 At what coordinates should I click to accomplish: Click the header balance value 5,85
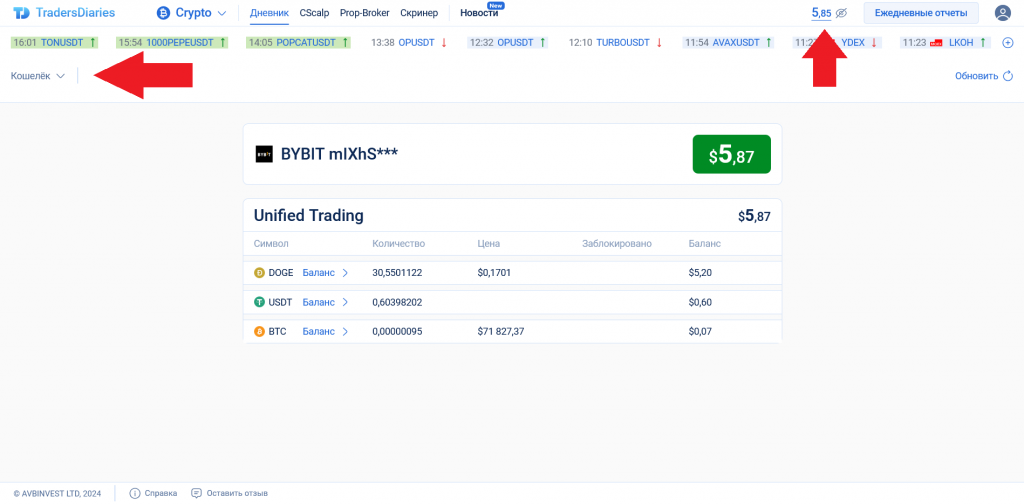[x=822, y=12]
